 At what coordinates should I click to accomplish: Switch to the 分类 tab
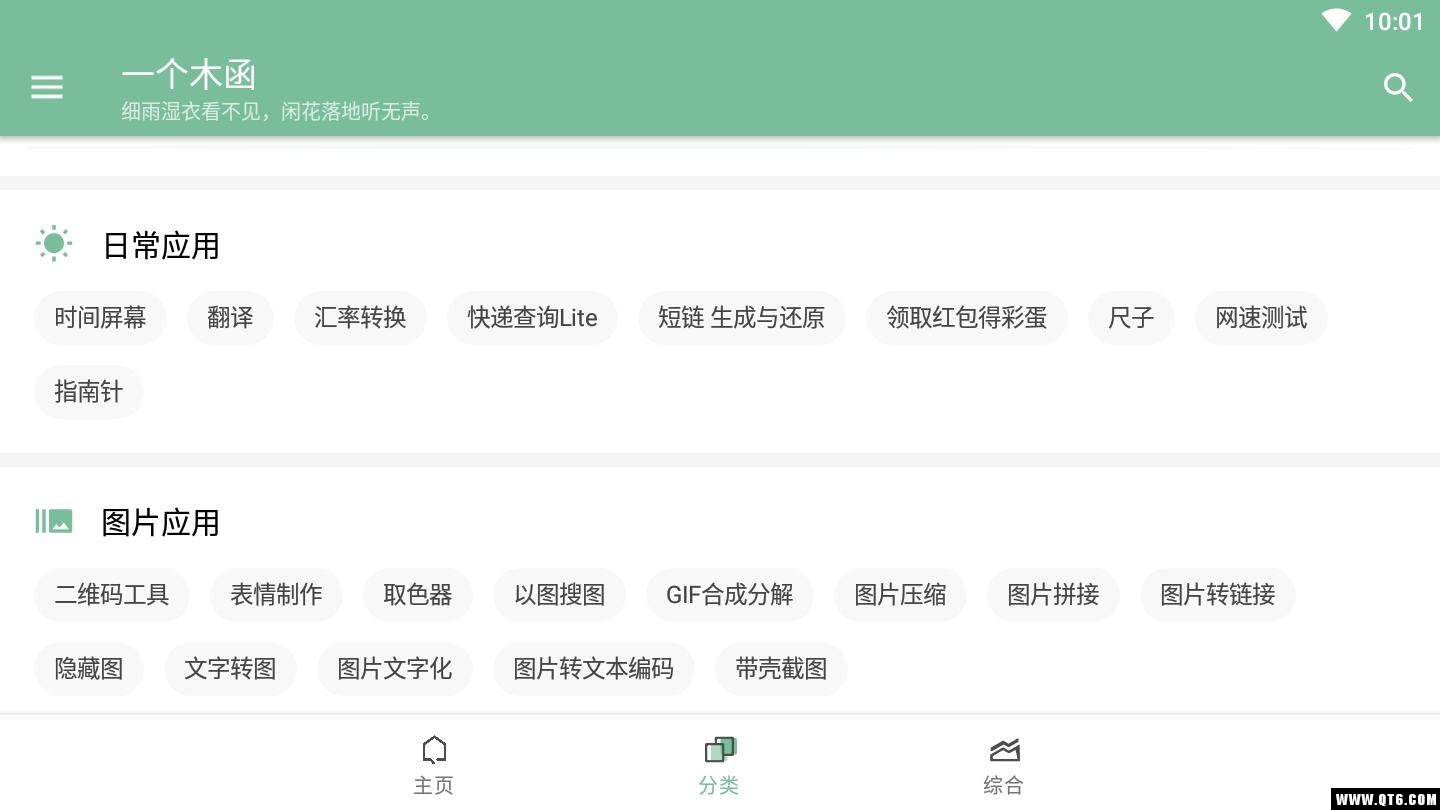[719, 765]
